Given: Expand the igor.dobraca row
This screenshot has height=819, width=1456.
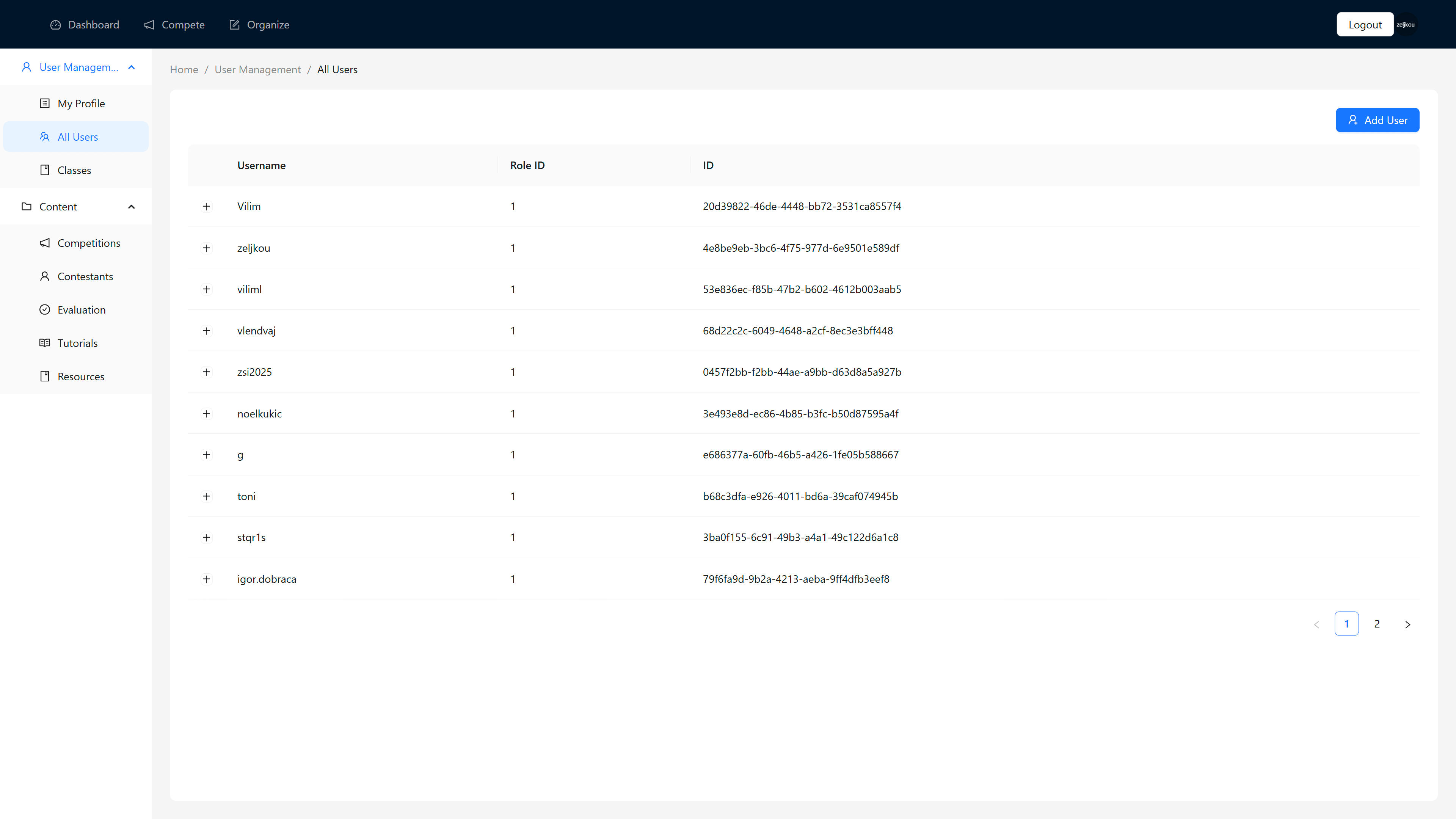Looking at the screenshot, I should [206, 579].
